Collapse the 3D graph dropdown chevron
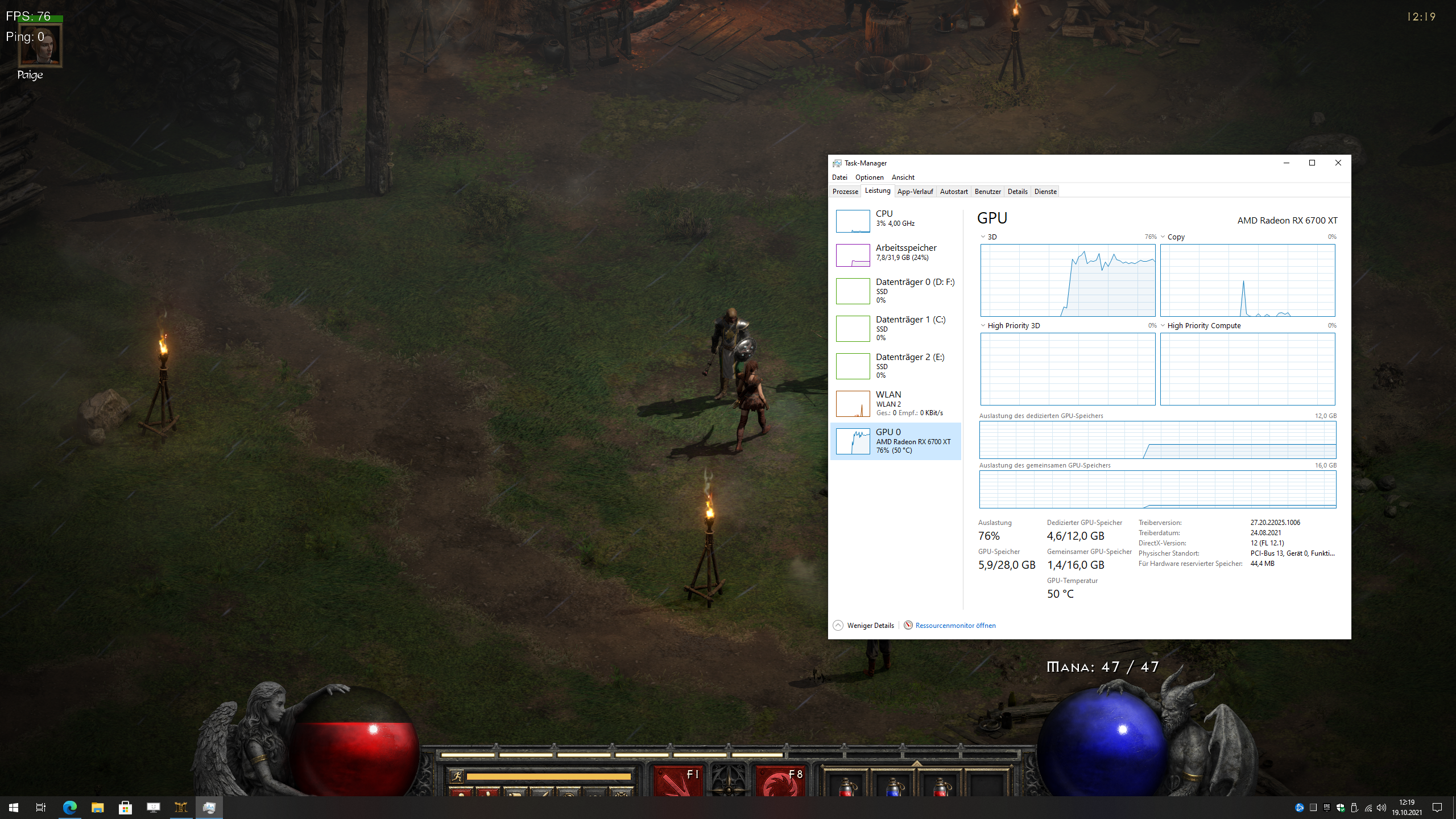This screenshot has width=1456, height=819. 983,237
